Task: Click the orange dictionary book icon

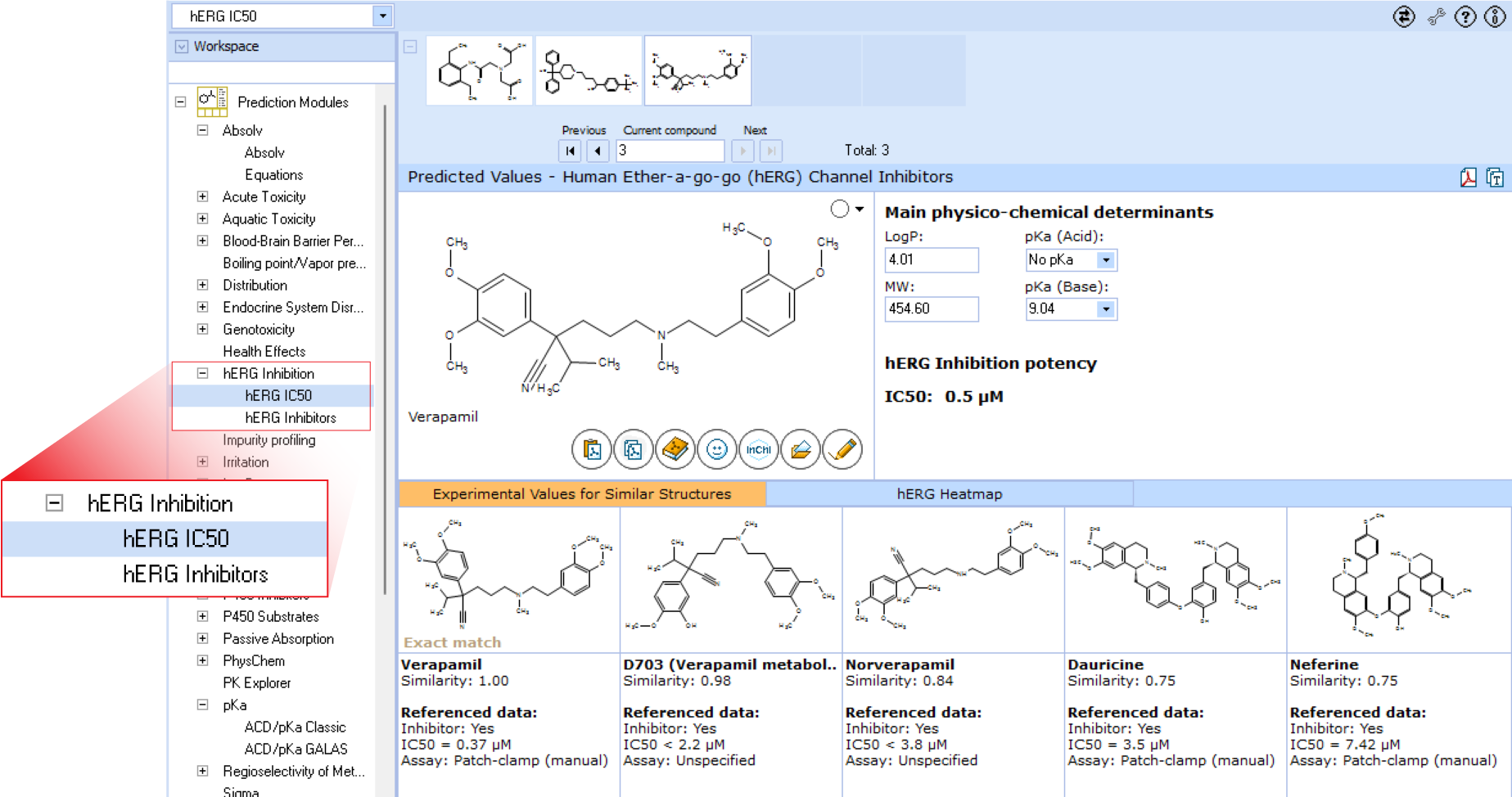Action: pyautogui.click(x=675, y=449)
